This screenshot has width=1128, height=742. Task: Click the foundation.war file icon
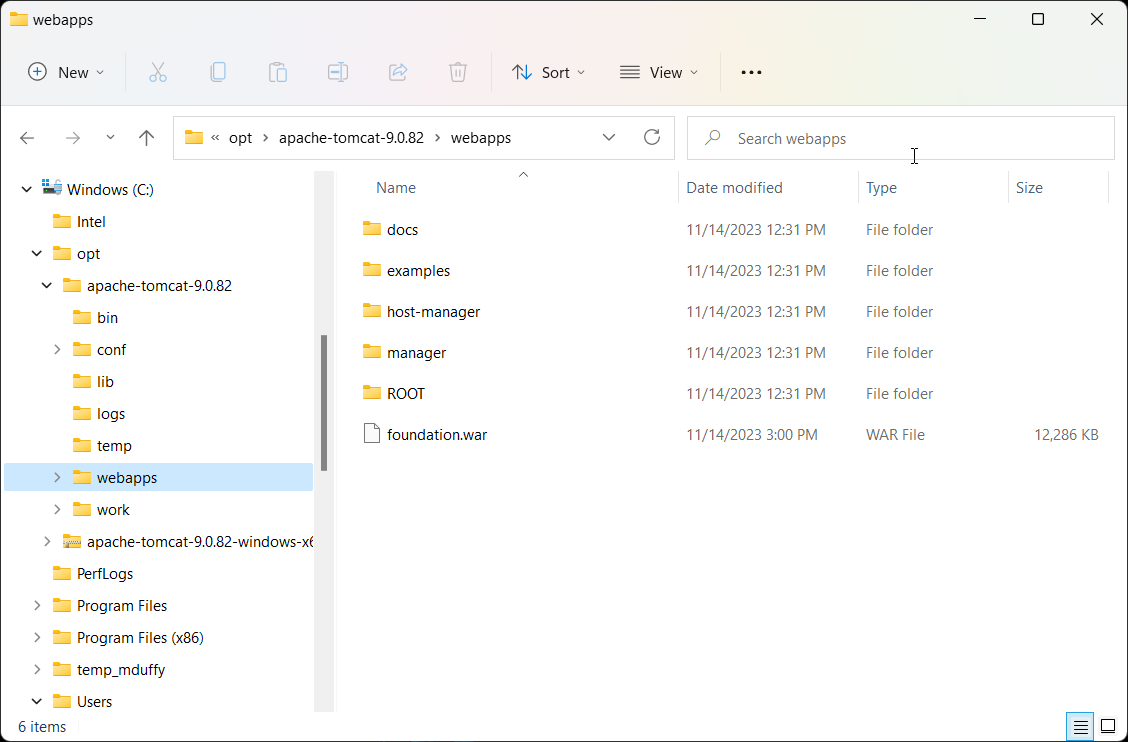[x=372, y=434]
